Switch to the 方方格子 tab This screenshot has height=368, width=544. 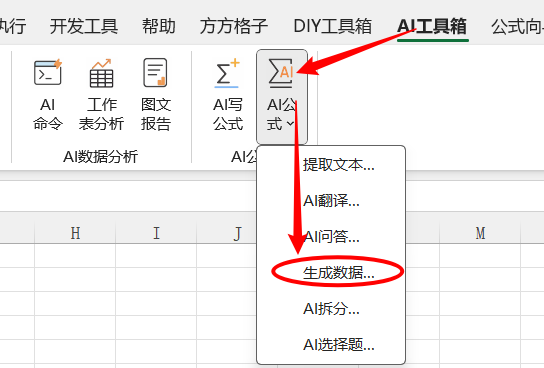pyautogui.click(x=234, y=26)
